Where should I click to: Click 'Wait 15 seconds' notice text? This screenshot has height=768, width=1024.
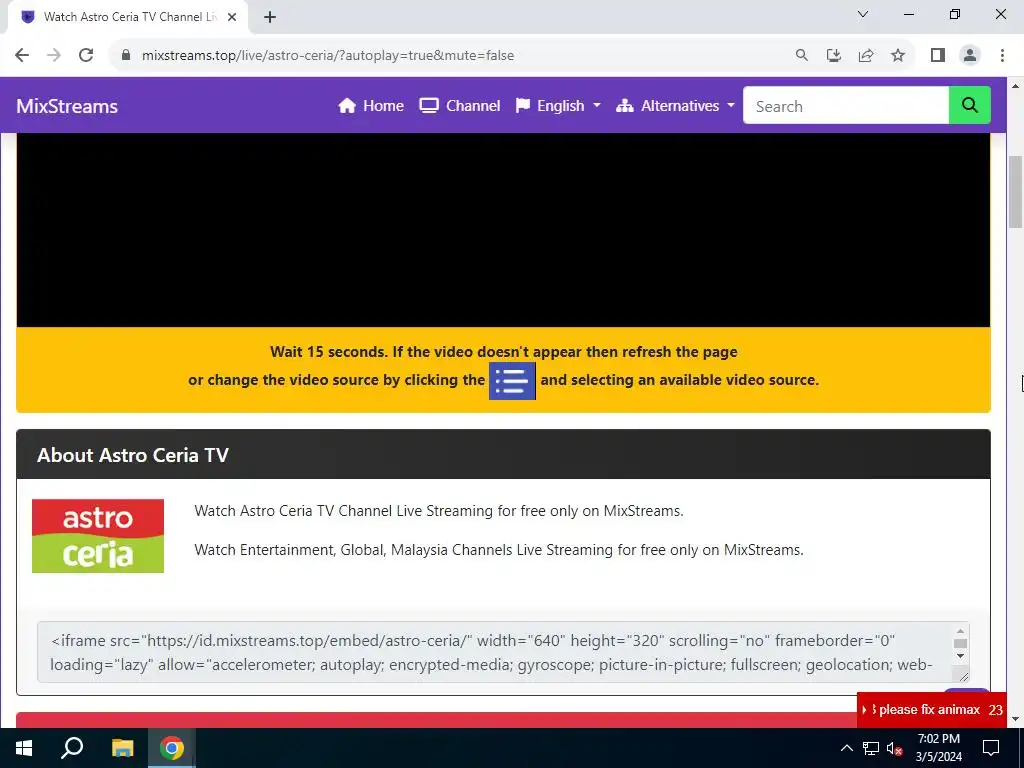(503, 352)
